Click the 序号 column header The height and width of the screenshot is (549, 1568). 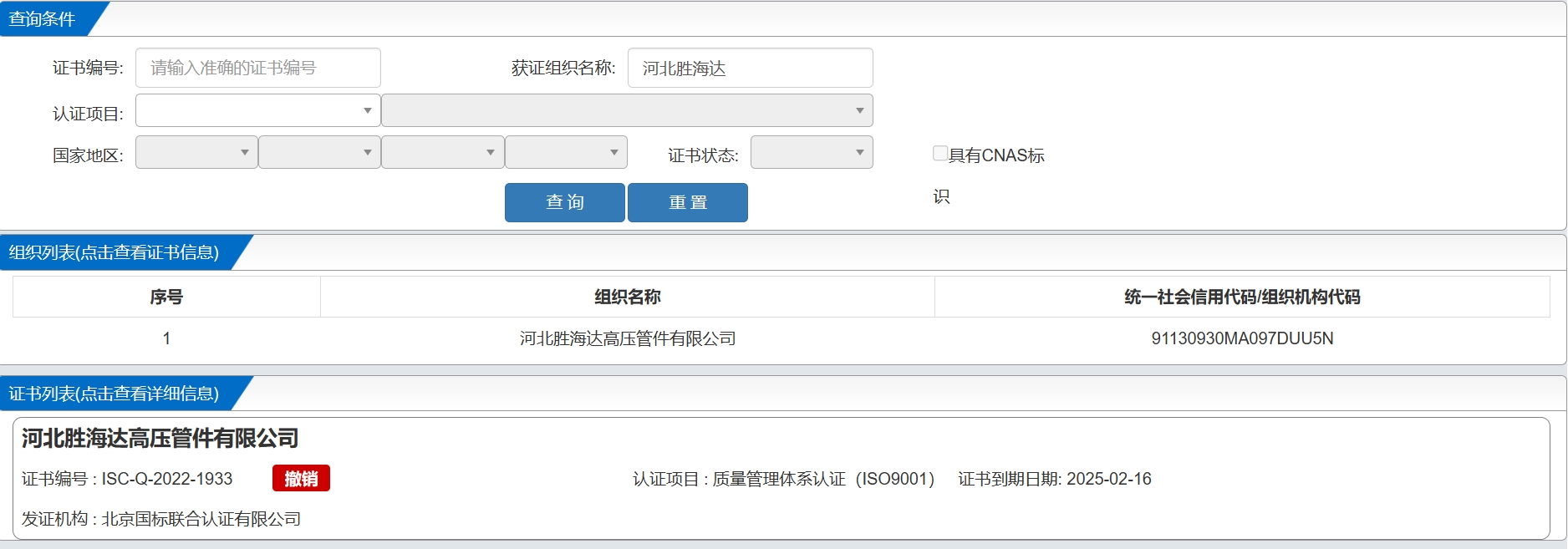coord(166,297)
